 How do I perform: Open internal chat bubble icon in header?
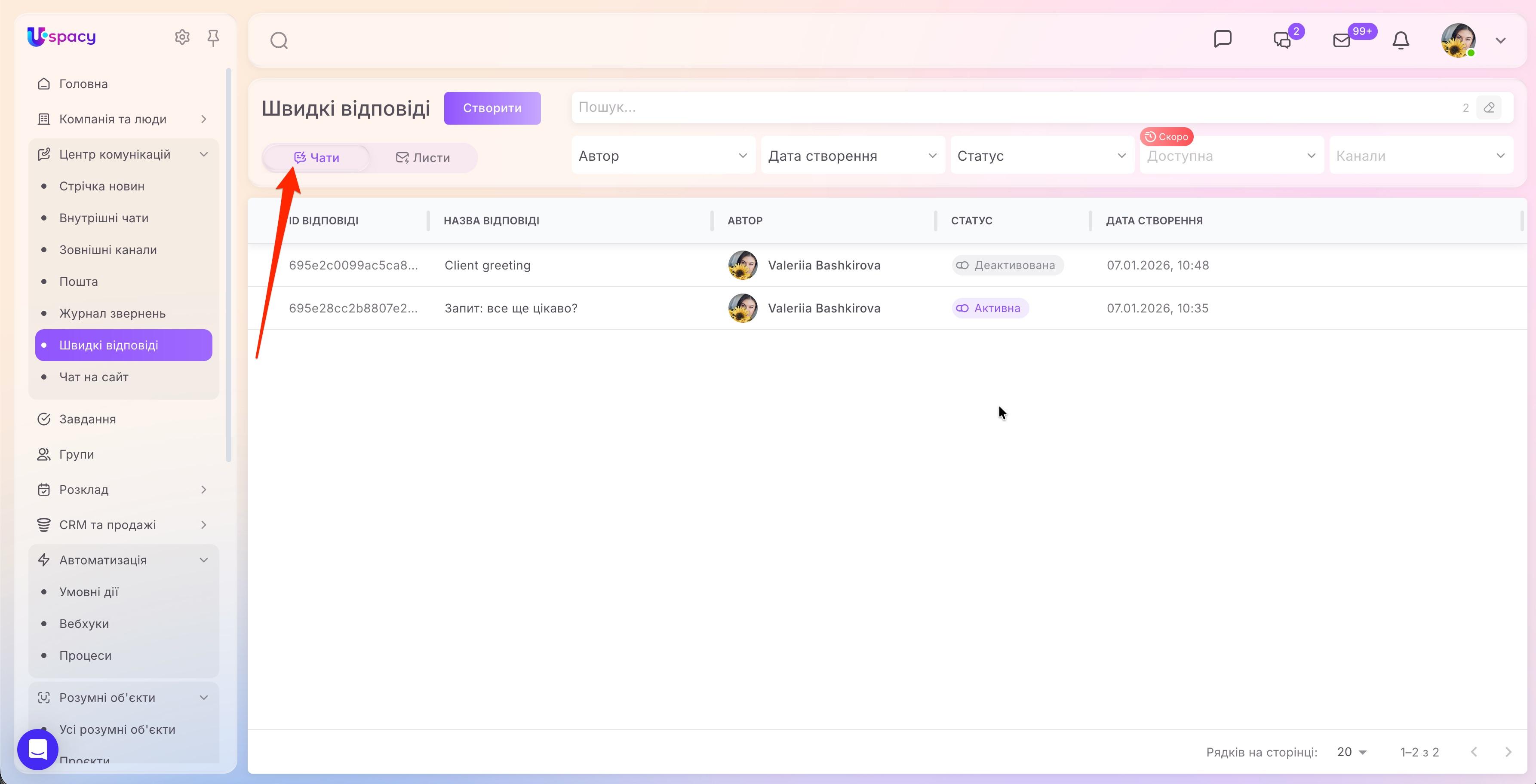point(1223,40)
